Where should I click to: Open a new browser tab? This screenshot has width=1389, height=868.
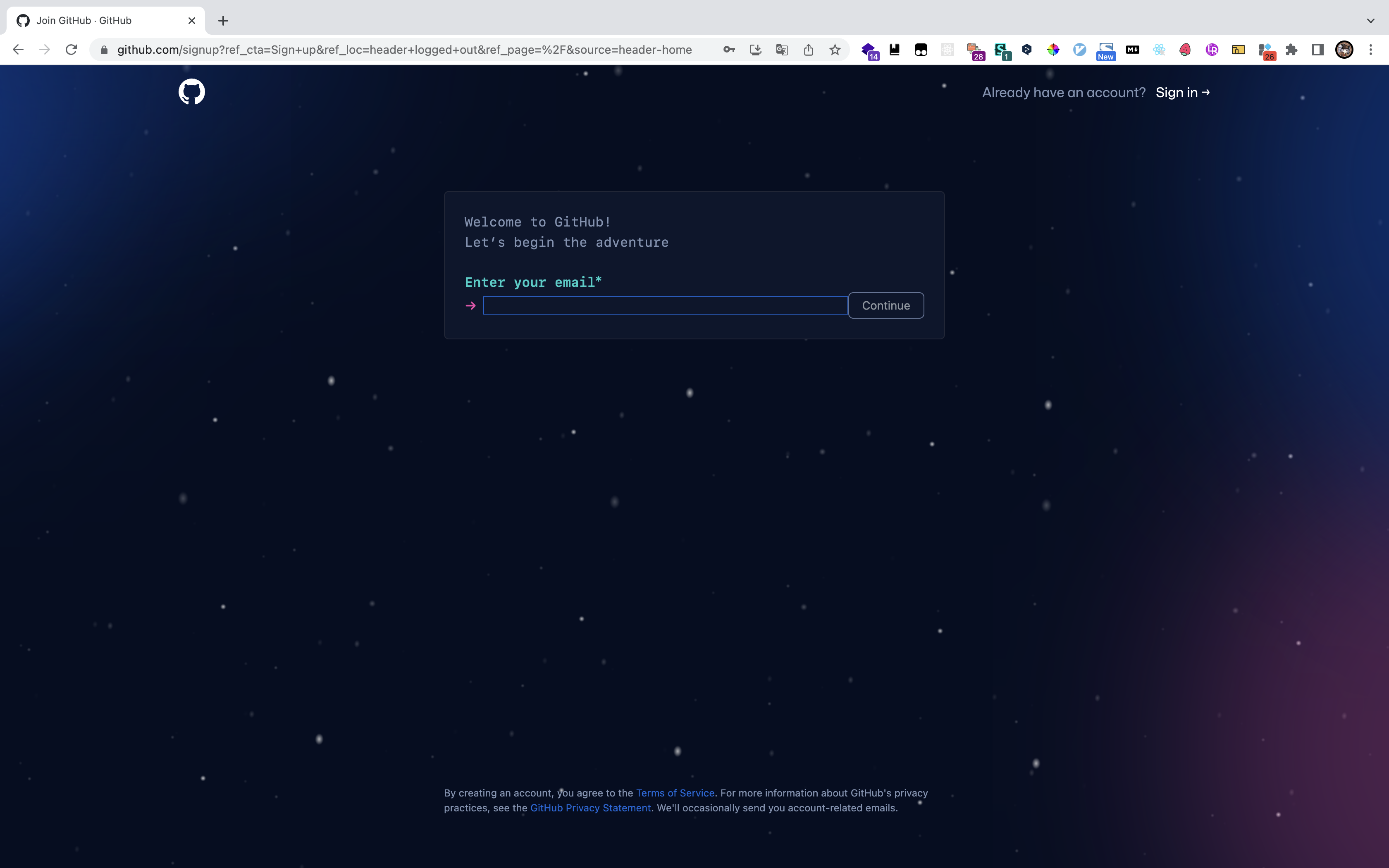coord(223,21)
